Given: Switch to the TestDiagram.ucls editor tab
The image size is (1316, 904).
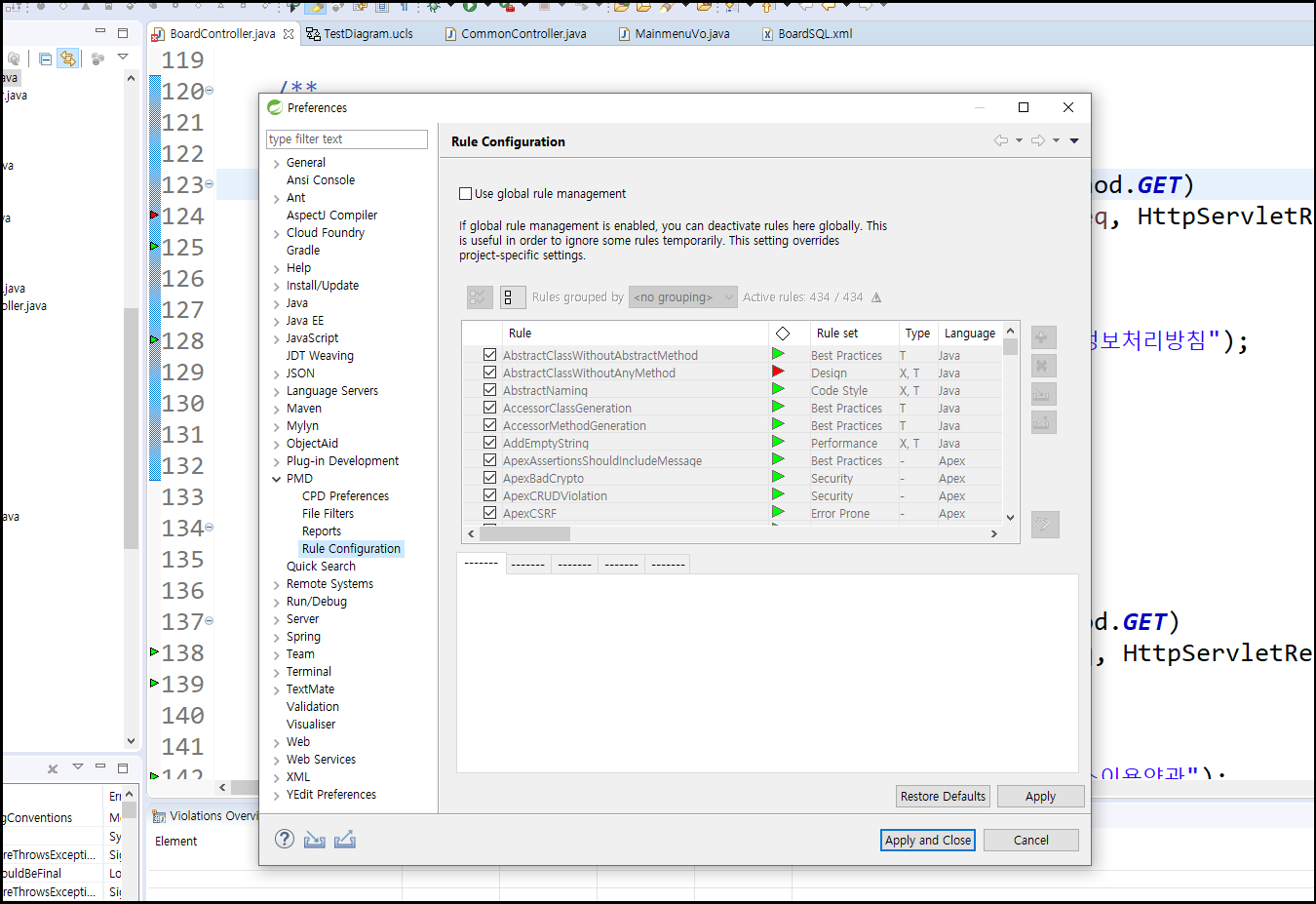Looking at the screenshot, I should tap(360, 34).
